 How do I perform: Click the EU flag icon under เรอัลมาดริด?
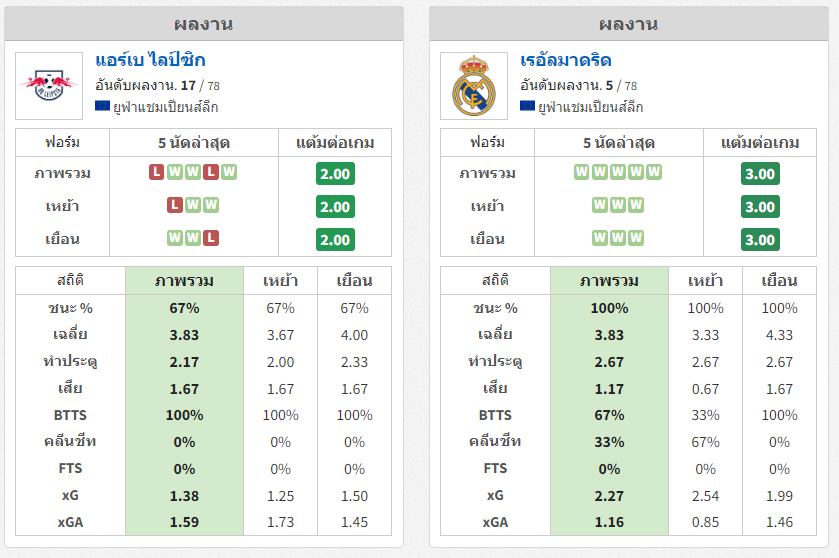[527, 106]
